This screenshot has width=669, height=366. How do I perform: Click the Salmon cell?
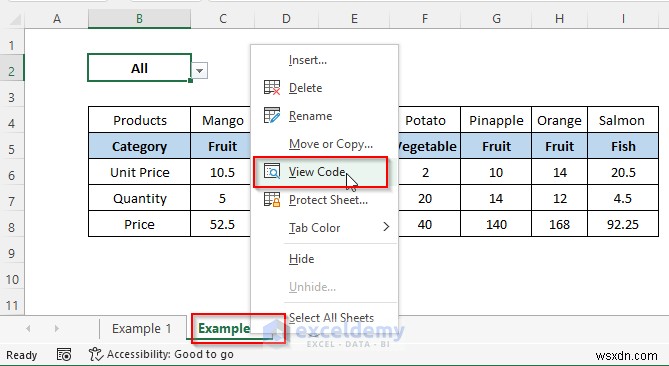(x=623, y=120)
